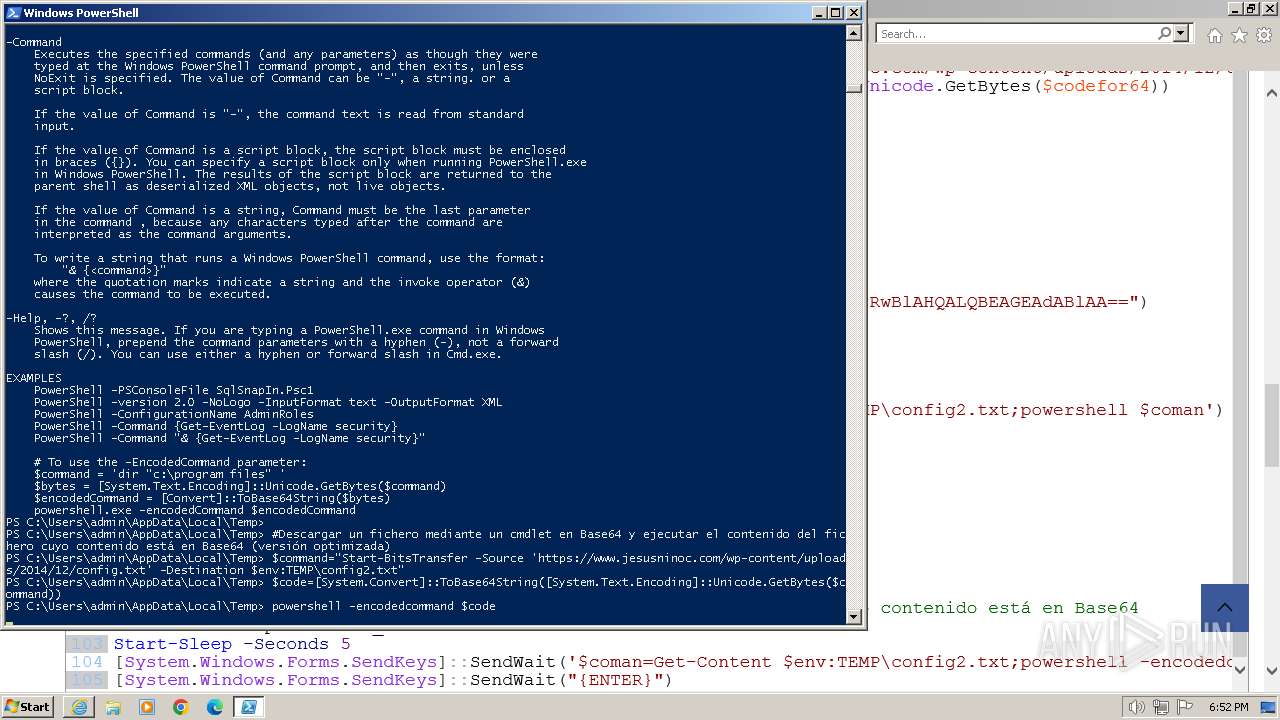Click the PowerShell icon in the window title bar

pos(13,13)
